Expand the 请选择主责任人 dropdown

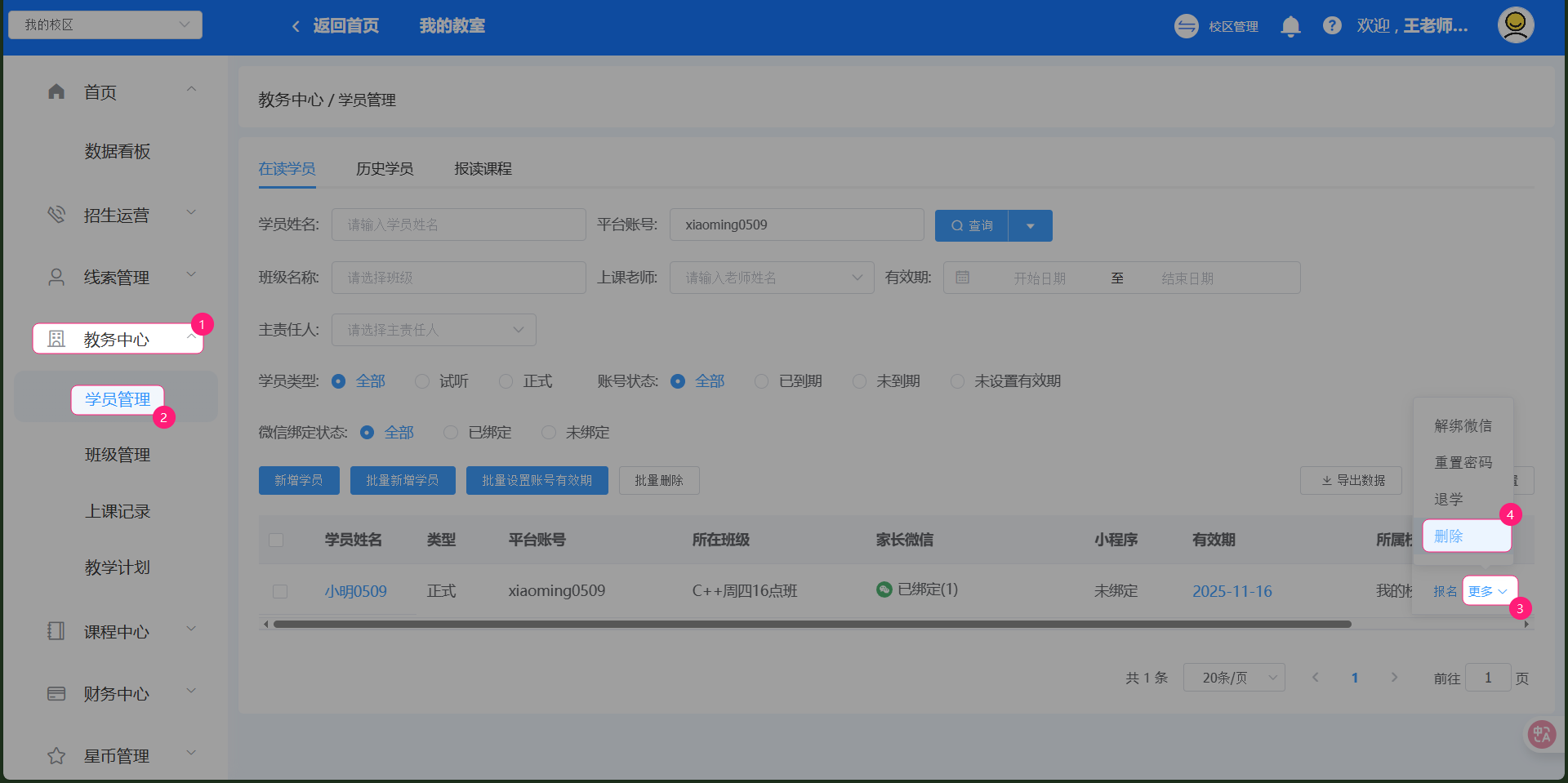pyautogui.click(x=434, y=330)
